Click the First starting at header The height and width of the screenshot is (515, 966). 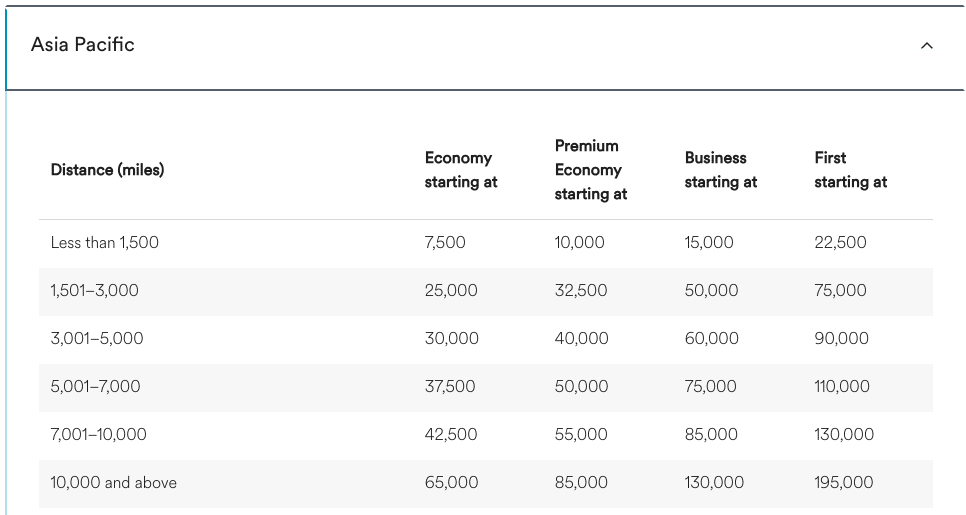pos(850,170)
